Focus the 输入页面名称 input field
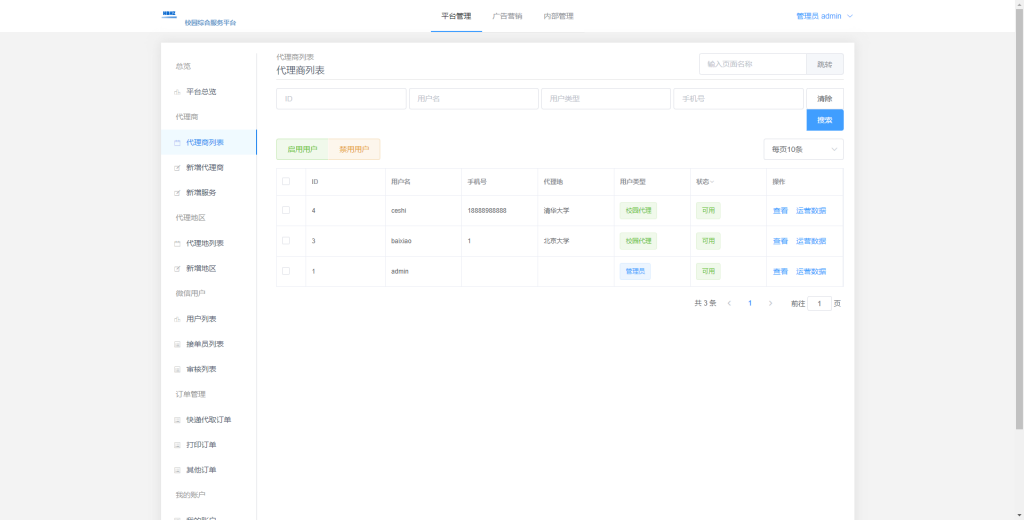 click(753, 64)
